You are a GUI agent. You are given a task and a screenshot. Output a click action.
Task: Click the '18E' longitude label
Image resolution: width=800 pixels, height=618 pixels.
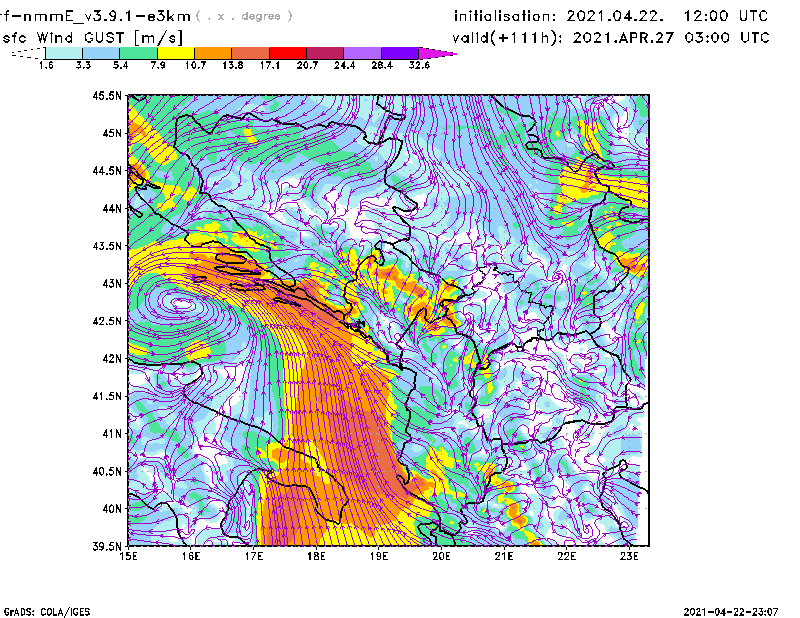tap(316, 556)
